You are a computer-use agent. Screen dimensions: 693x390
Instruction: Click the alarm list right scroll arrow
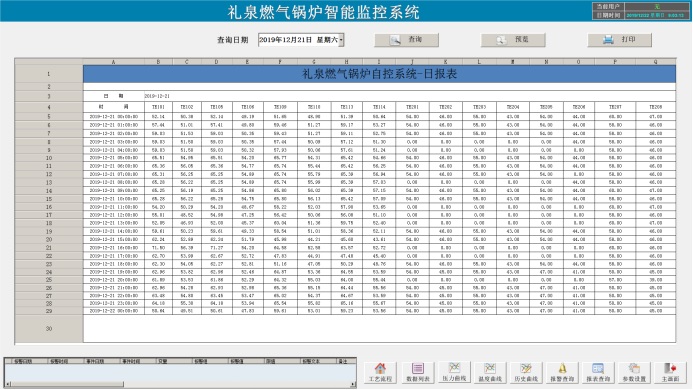(353, 384)
